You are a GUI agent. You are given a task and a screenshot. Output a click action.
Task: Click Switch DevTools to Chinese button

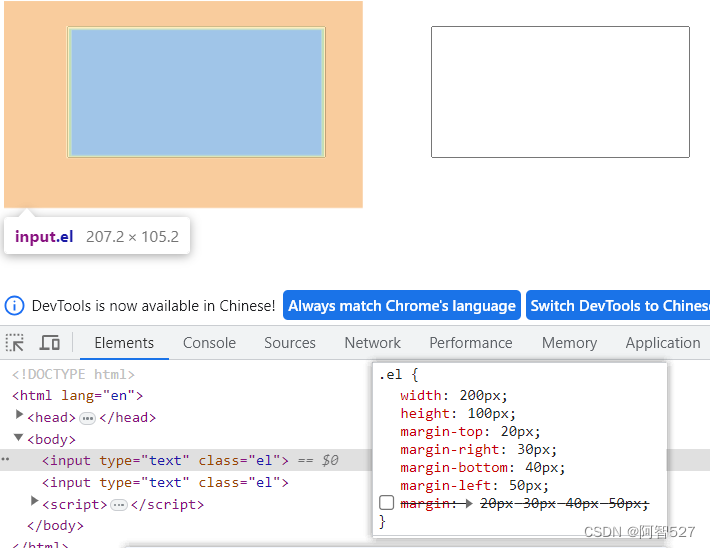pos(618,306)
